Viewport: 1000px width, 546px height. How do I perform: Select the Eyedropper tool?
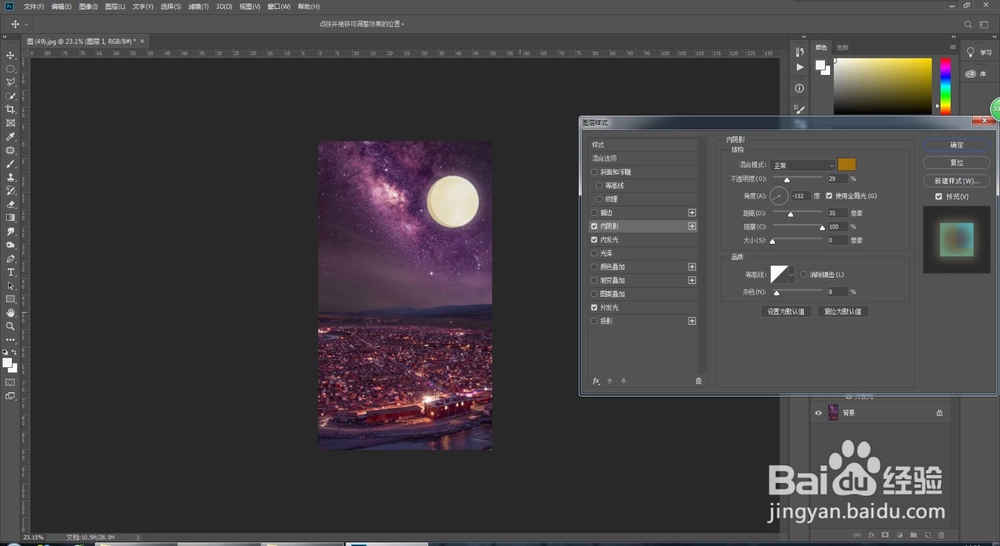pos(10,136)
